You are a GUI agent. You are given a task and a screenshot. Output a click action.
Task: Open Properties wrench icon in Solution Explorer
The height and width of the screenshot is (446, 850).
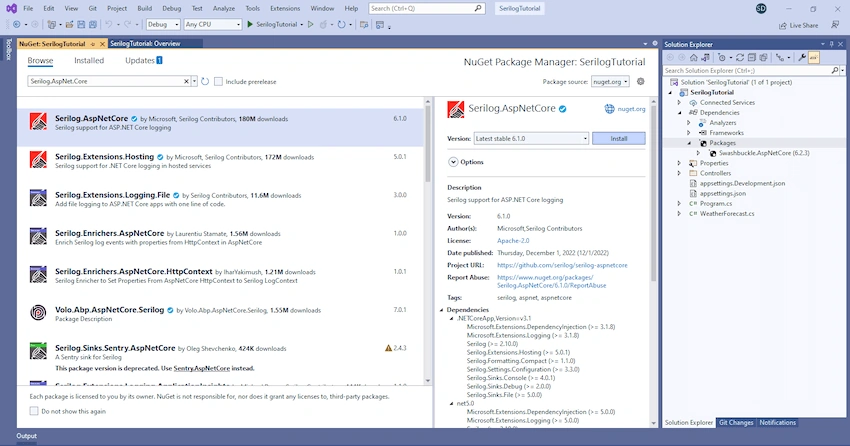click(x=802, y=57)
